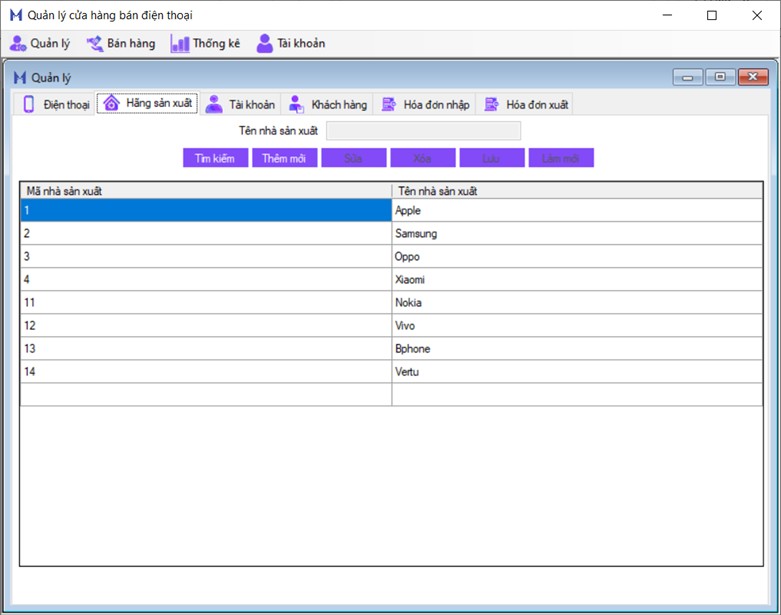This screenshot has height=615, width=781.
Task: Click the Thống kê bar chart icon
Action: click(x=180, y=44)
